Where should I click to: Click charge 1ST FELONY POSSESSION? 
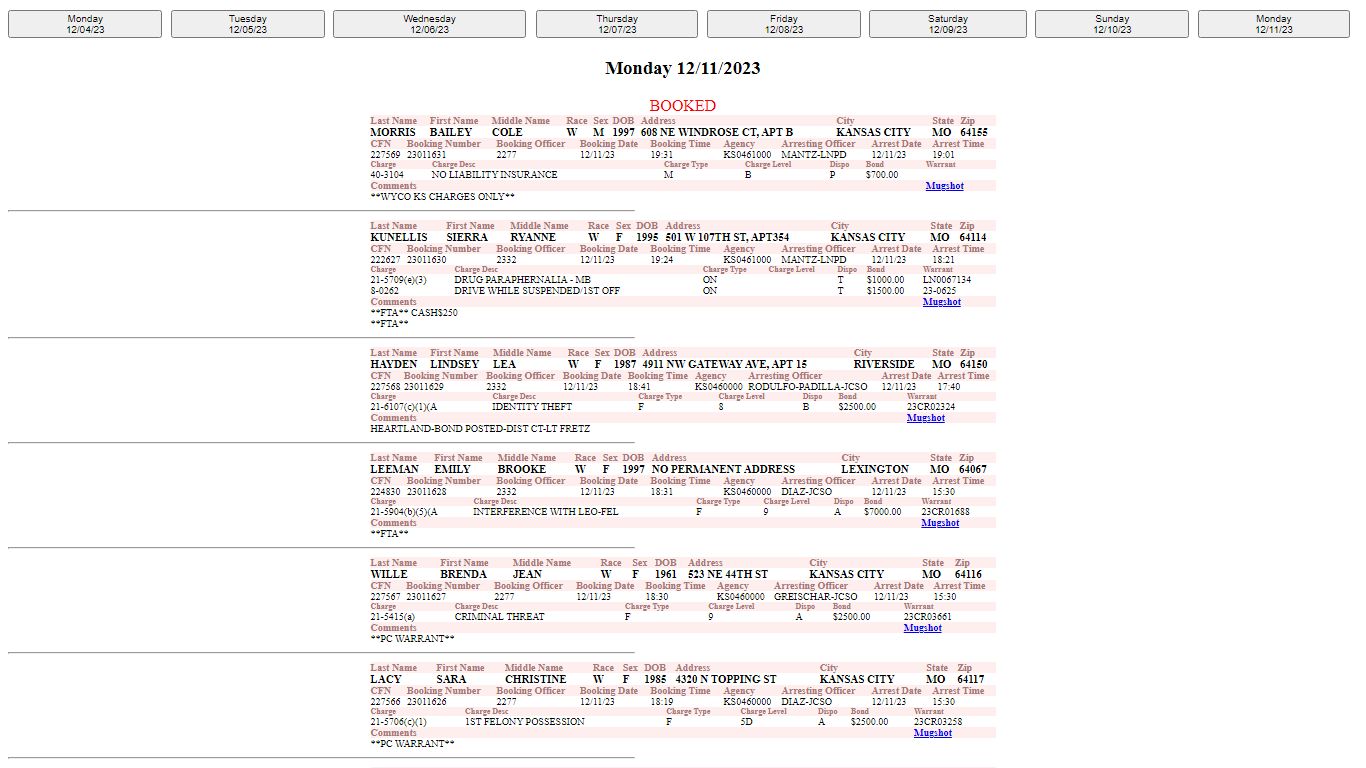pos(524,722)
